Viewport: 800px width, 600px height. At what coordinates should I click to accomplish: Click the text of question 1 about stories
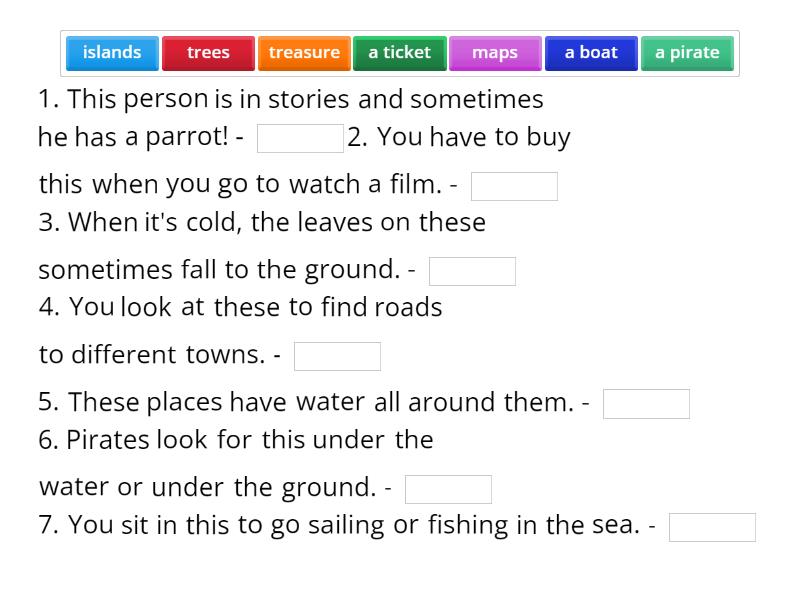point(290,98)
